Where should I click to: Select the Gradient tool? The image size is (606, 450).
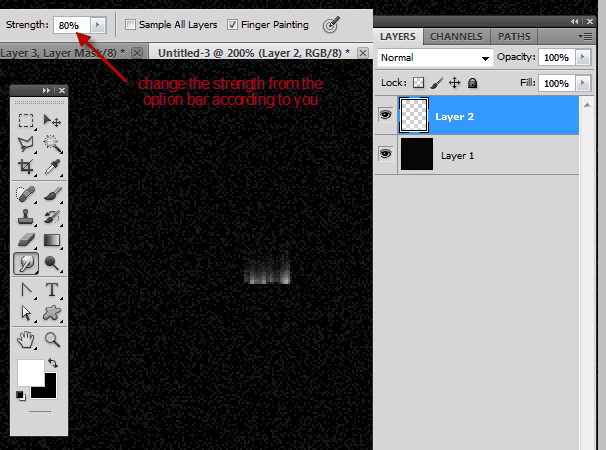tap(52, 240)
